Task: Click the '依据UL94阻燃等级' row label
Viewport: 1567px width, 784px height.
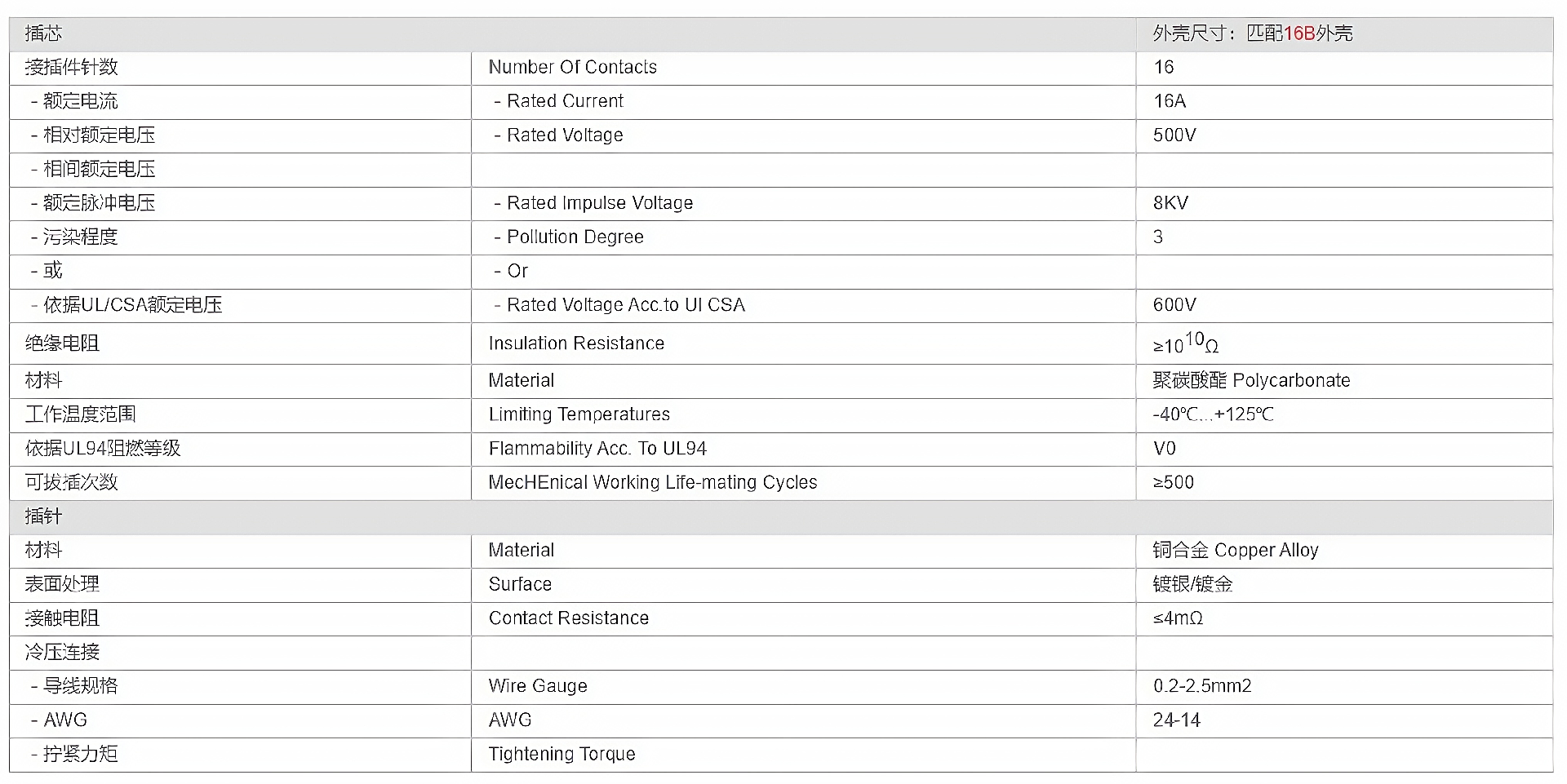Action: pos(103,449)
